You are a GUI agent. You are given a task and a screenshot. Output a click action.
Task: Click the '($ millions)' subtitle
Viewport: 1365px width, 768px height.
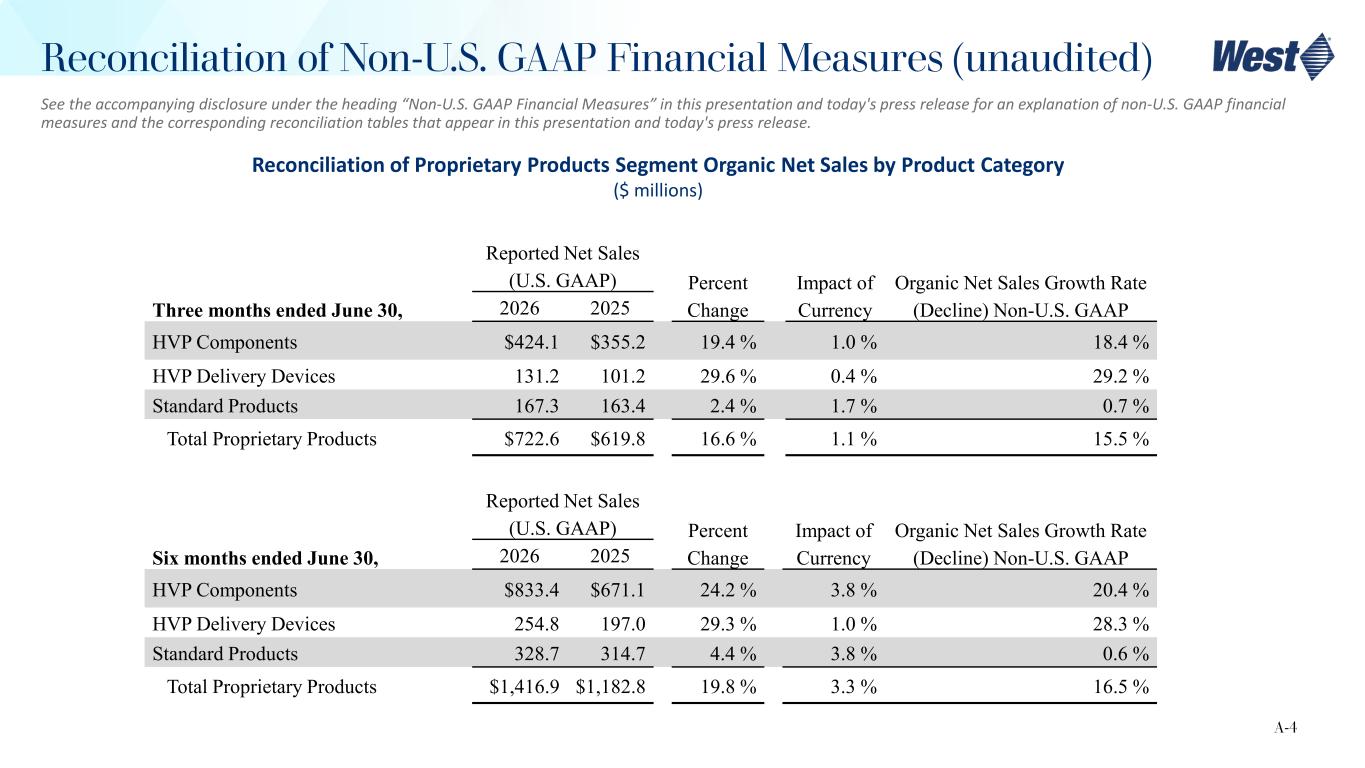tap(657, 190)
